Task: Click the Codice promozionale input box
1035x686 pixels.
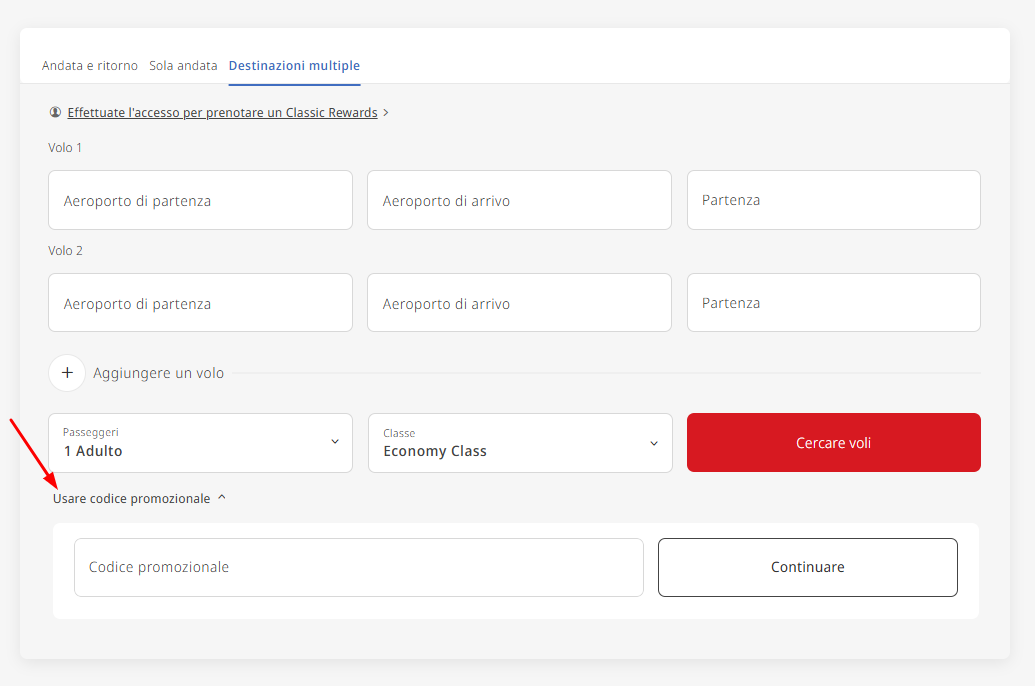Action: tap(358, 566)
